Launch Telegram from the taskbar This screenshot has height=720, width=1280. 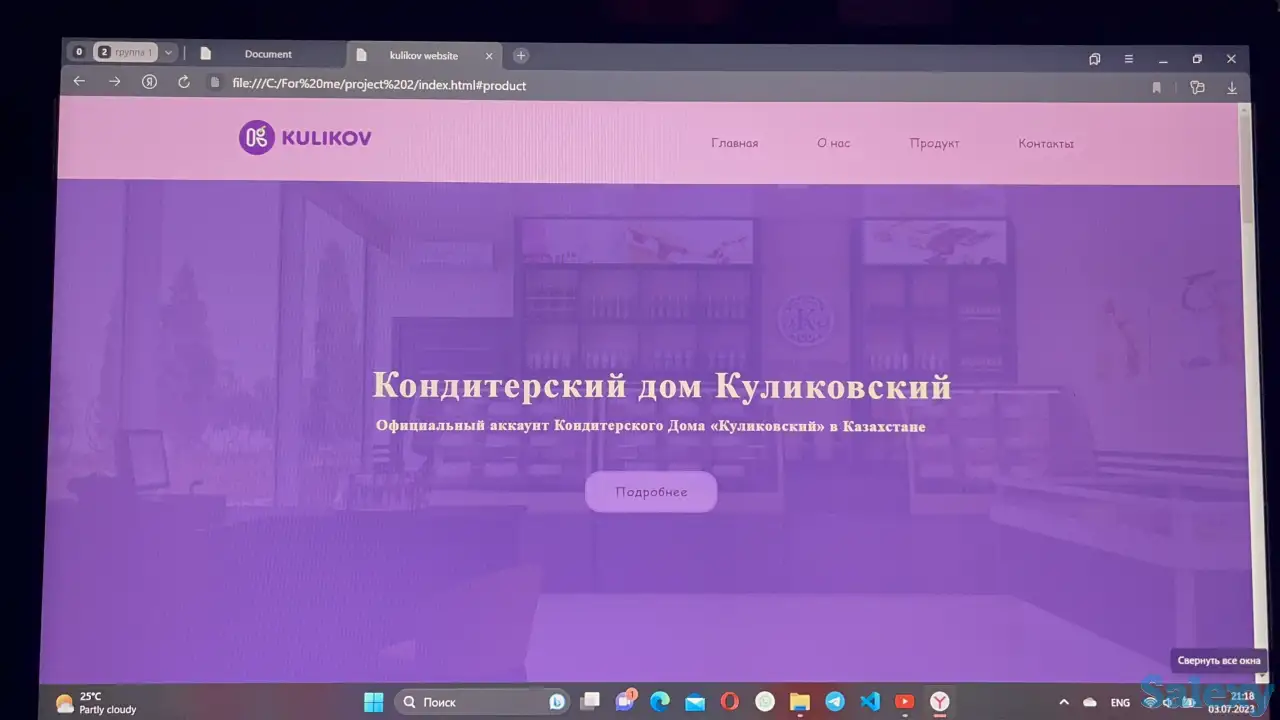coord(835,701)
